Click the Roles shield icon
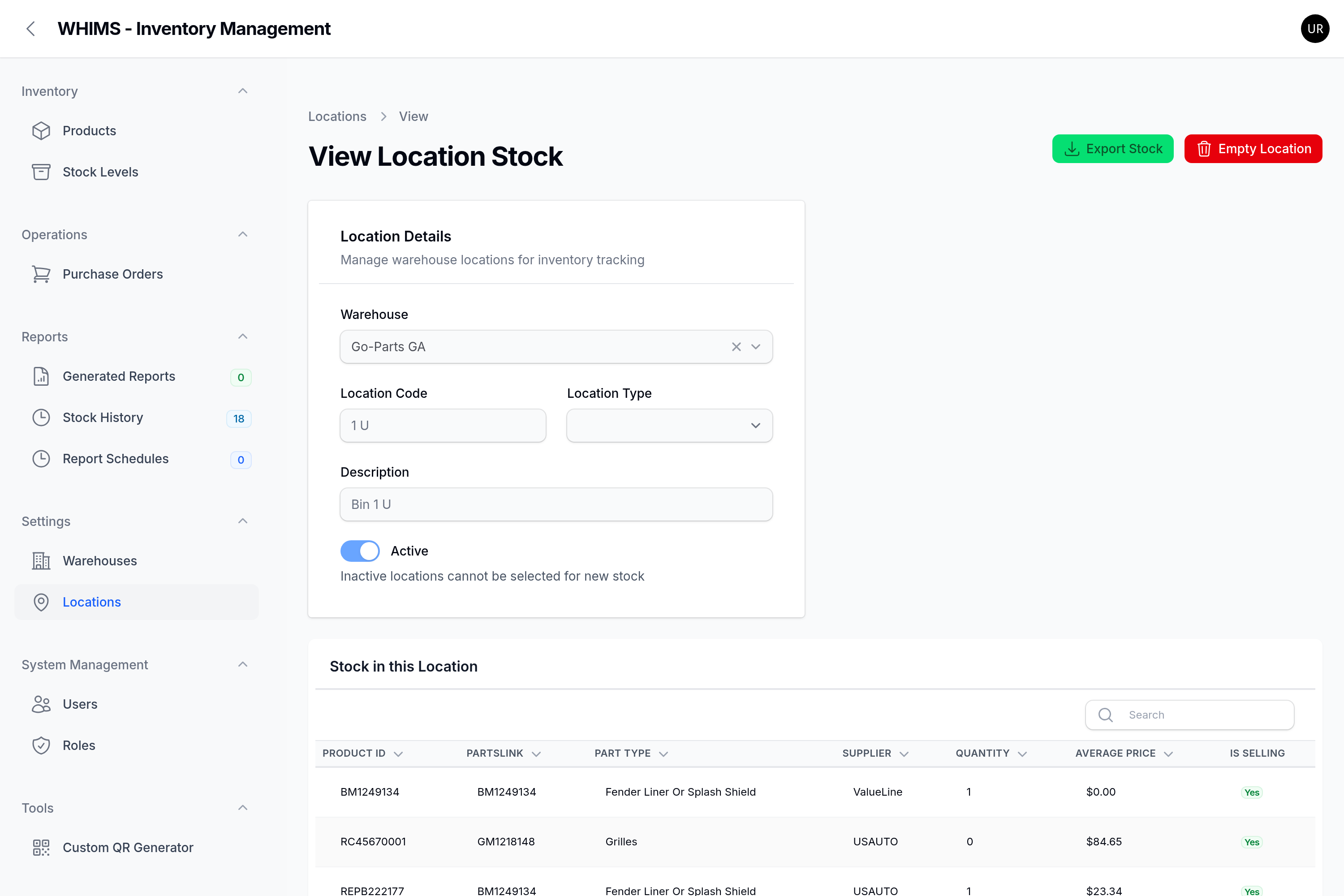The width and height of the screenshot is (1344, 896). [x=41, y=746]
